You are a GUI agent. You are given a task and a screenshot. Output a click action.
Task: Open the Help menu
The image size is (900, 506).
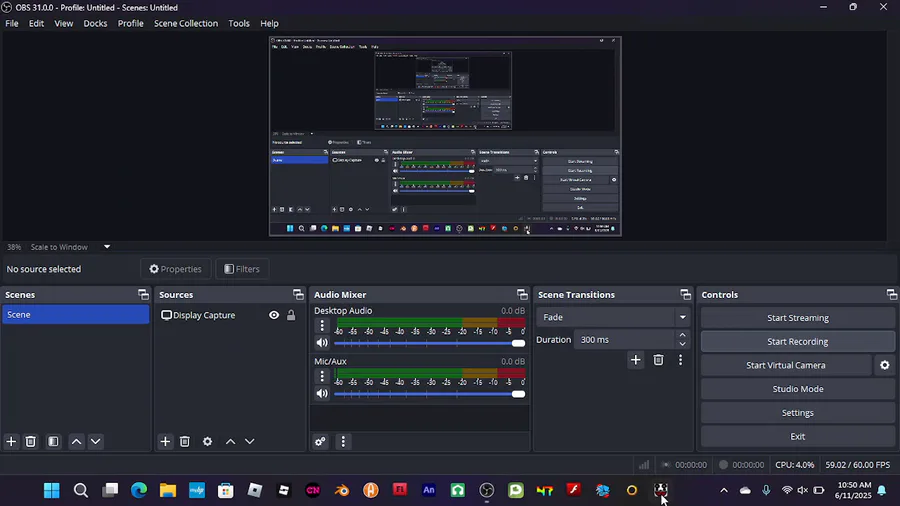click(269, 24)
